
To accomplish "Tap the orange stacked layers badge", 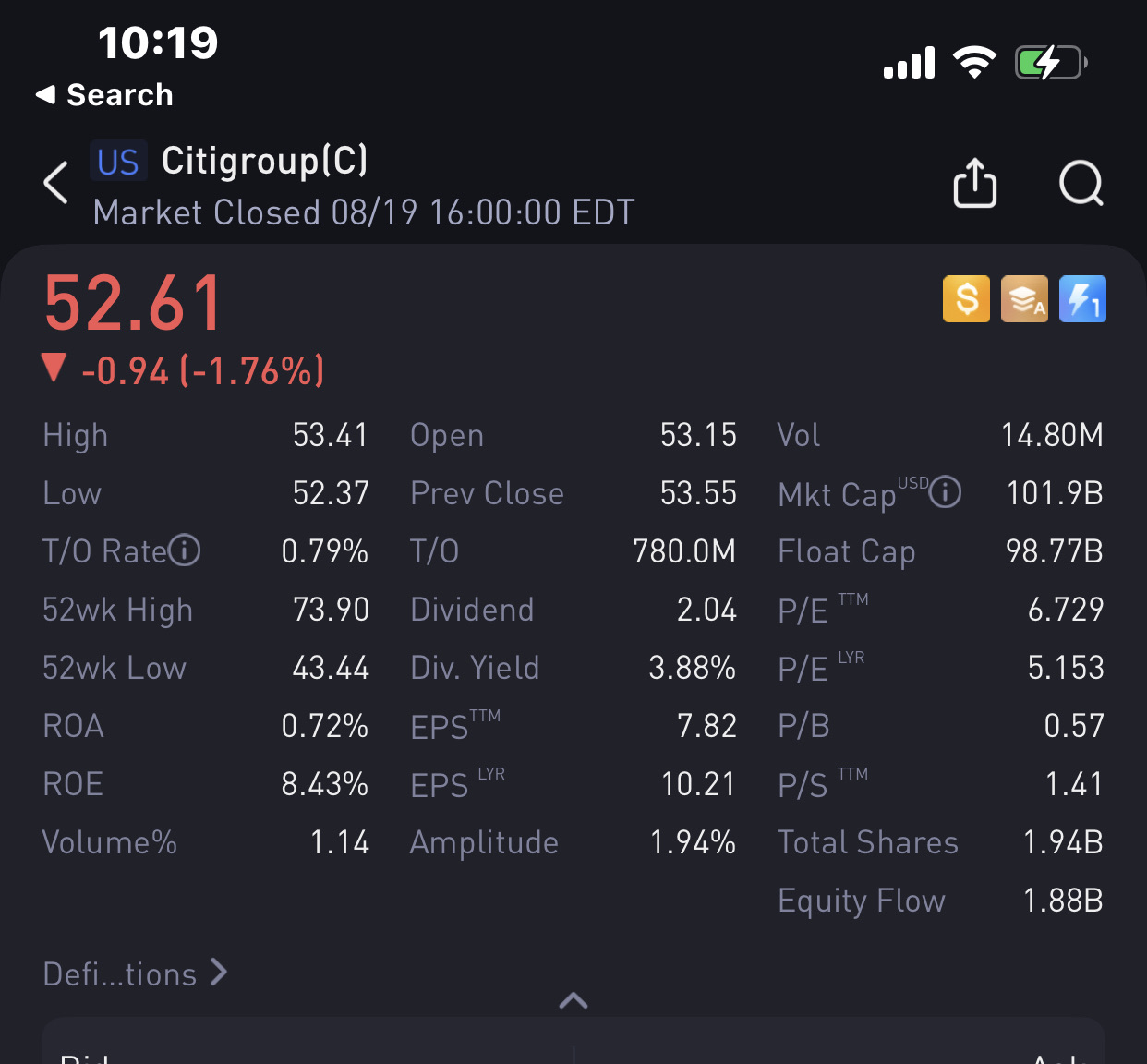I will coord(1024,299).
